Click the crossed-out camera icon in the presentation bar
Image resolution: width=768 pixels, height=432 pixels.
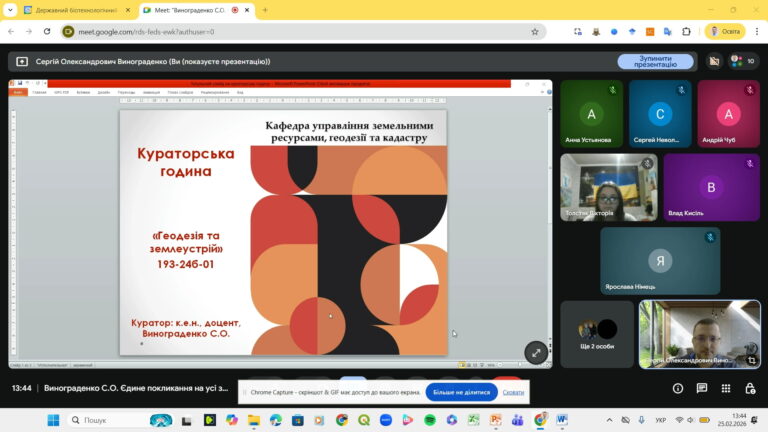click(x=714, y=61)
